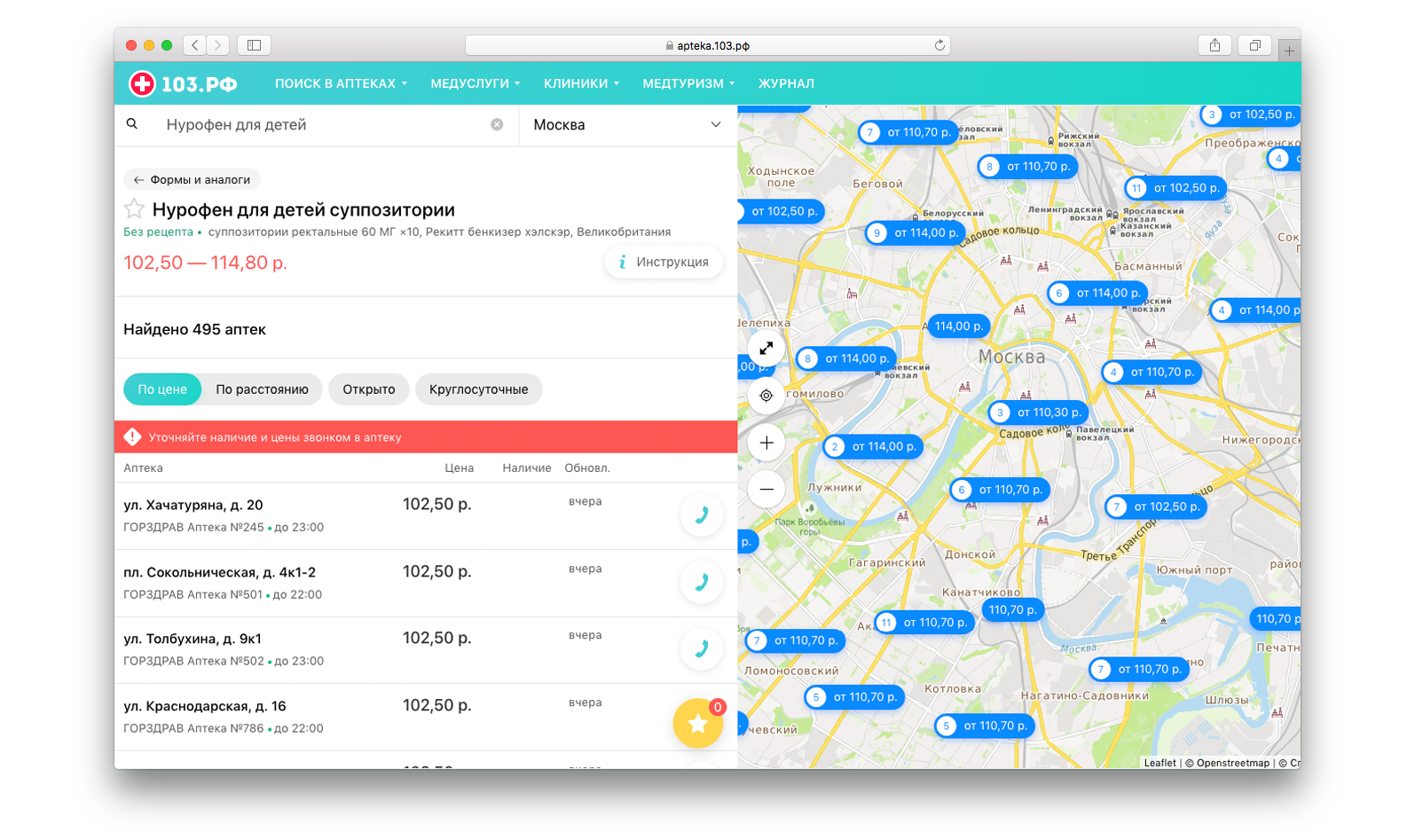Click the price range 102,50 — 114,80 р.

point(205,263)
